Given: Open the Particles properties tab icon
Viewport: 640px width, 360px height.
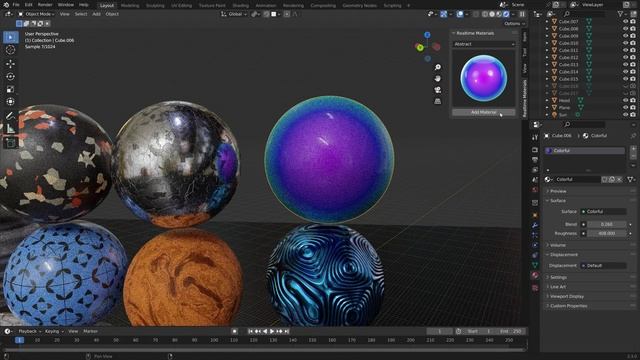Looking at the screenshot, I should click(x=535, y=235).
